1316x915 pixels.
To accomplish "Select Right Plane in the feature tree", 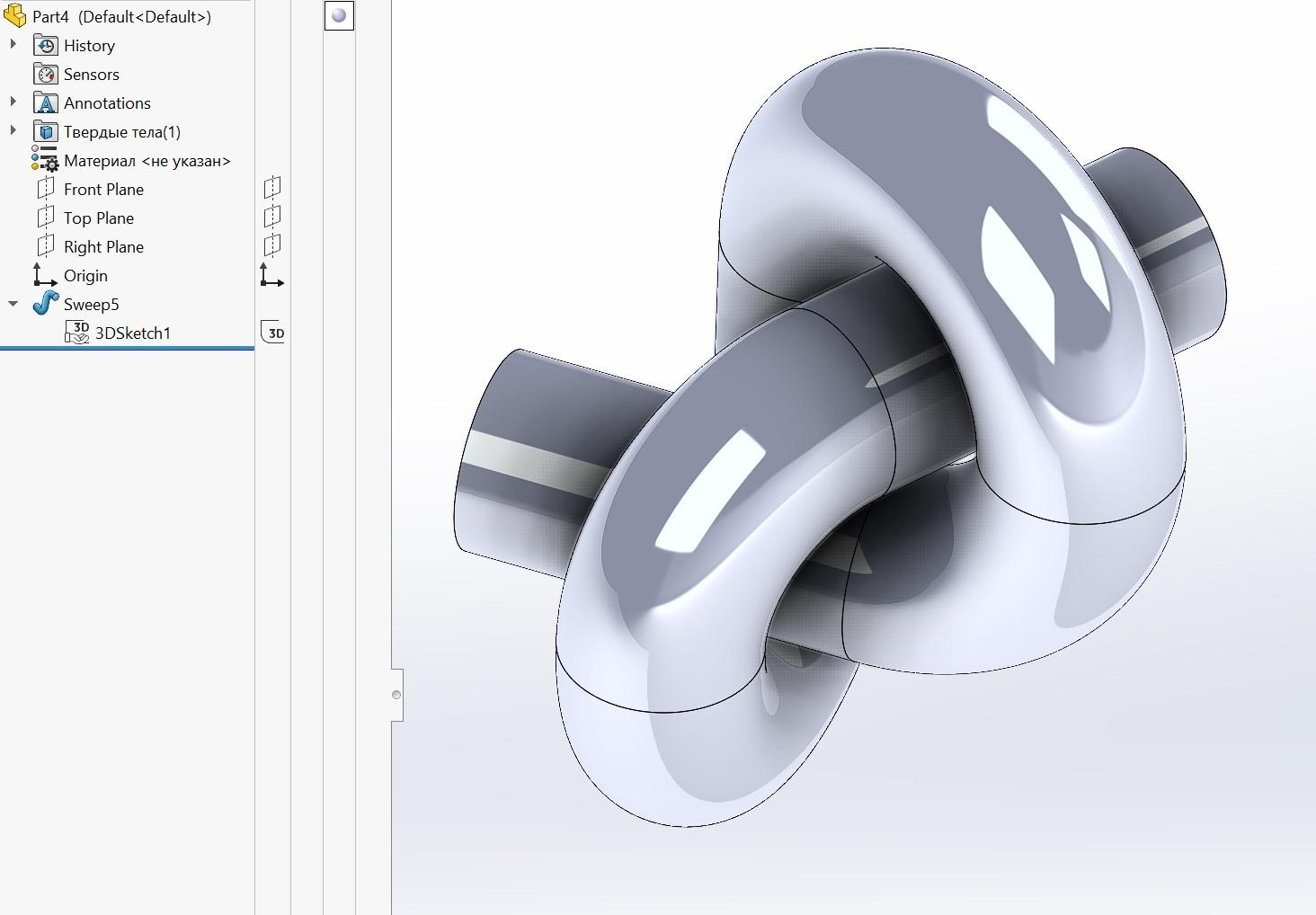I will click(103, 246).
